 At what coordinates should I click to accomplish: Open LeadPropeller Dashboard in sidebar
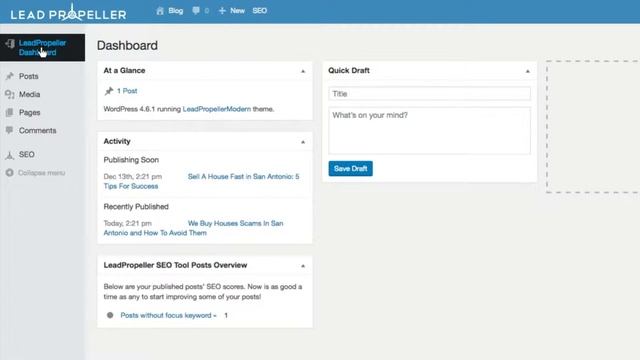point(42,48)
